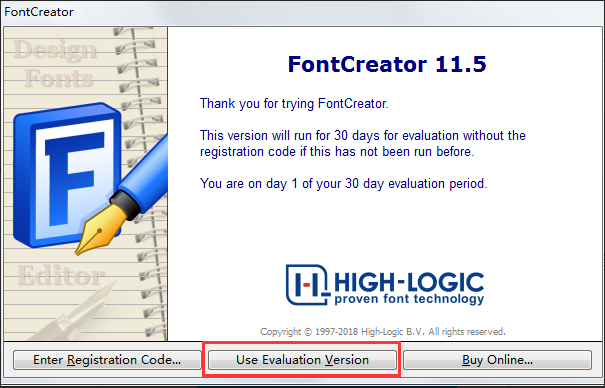Select the FontCreator 11.5 heading text
605x388 pixels.
[x=387, y=64]
